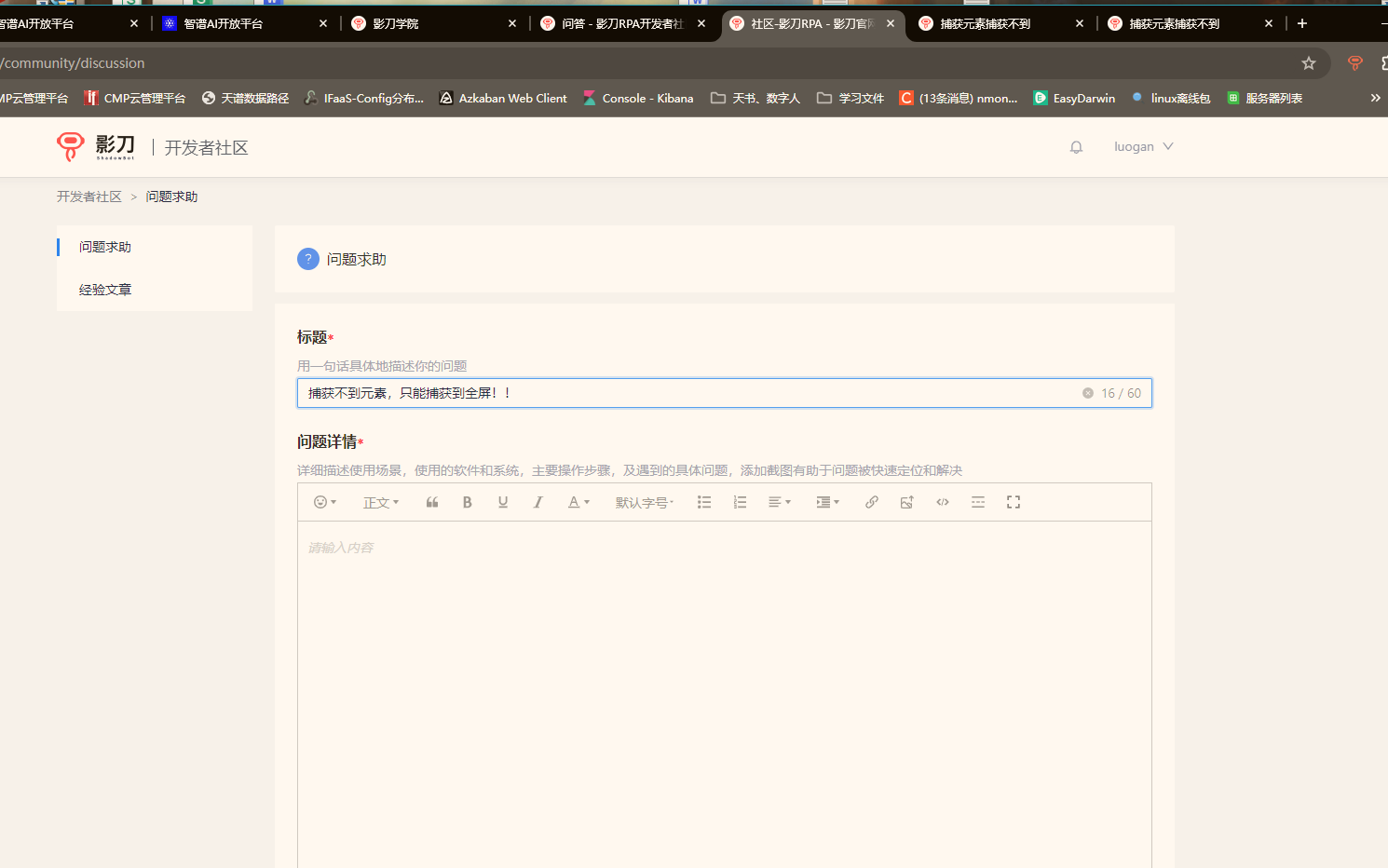The image size is (1388, 868).
Task: Open the font color picker
Action: click(x=578, y=502)
